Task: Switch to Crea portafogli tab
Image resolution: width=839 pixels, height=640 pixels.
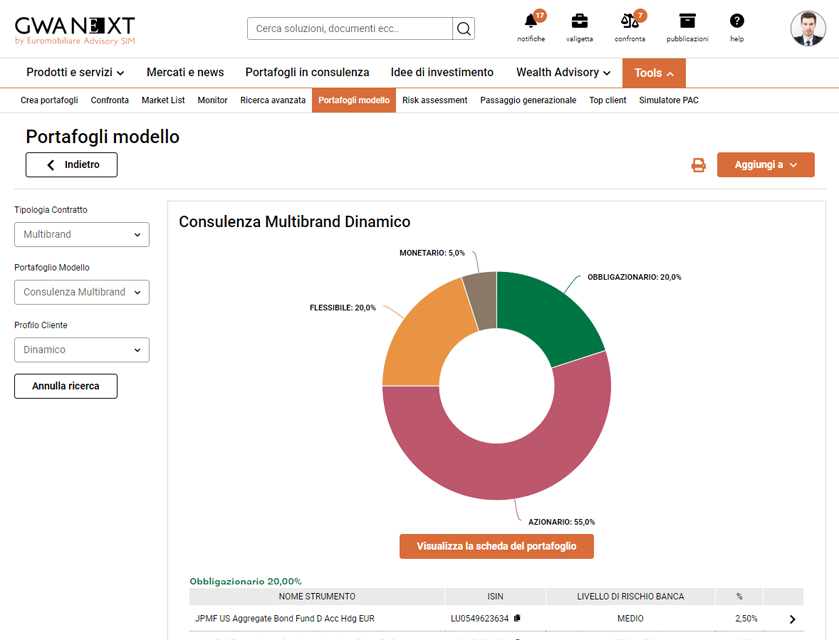Action: [x=49, y=100]
